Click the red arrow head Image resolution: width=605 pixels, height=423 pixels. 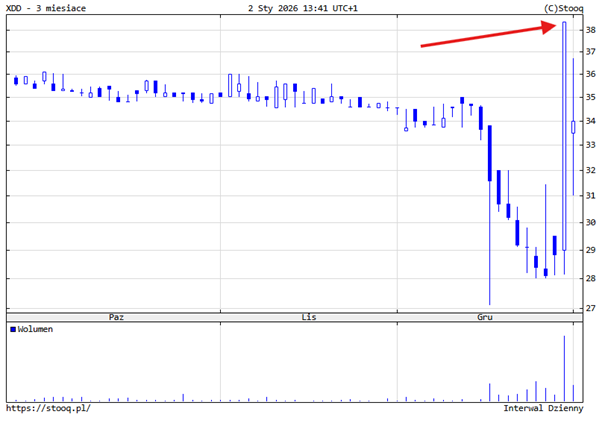click(x=552, y=27)
